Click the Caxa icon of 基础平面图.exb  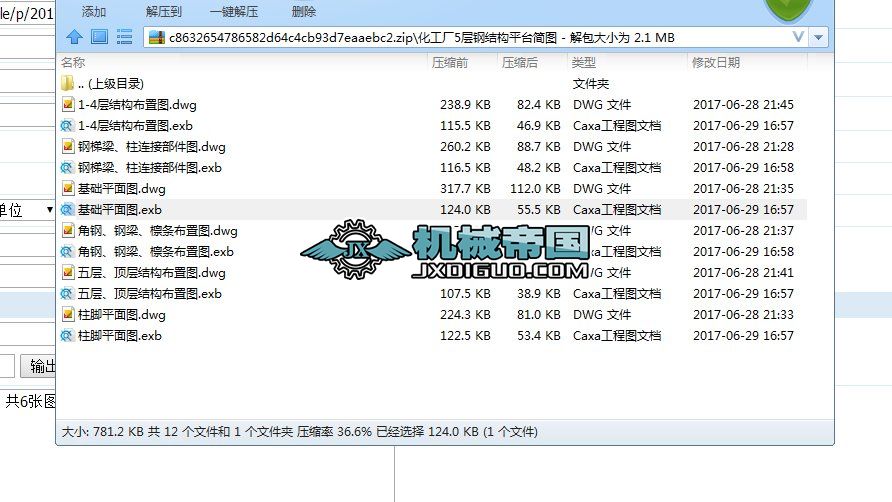[x=67, y=209]
